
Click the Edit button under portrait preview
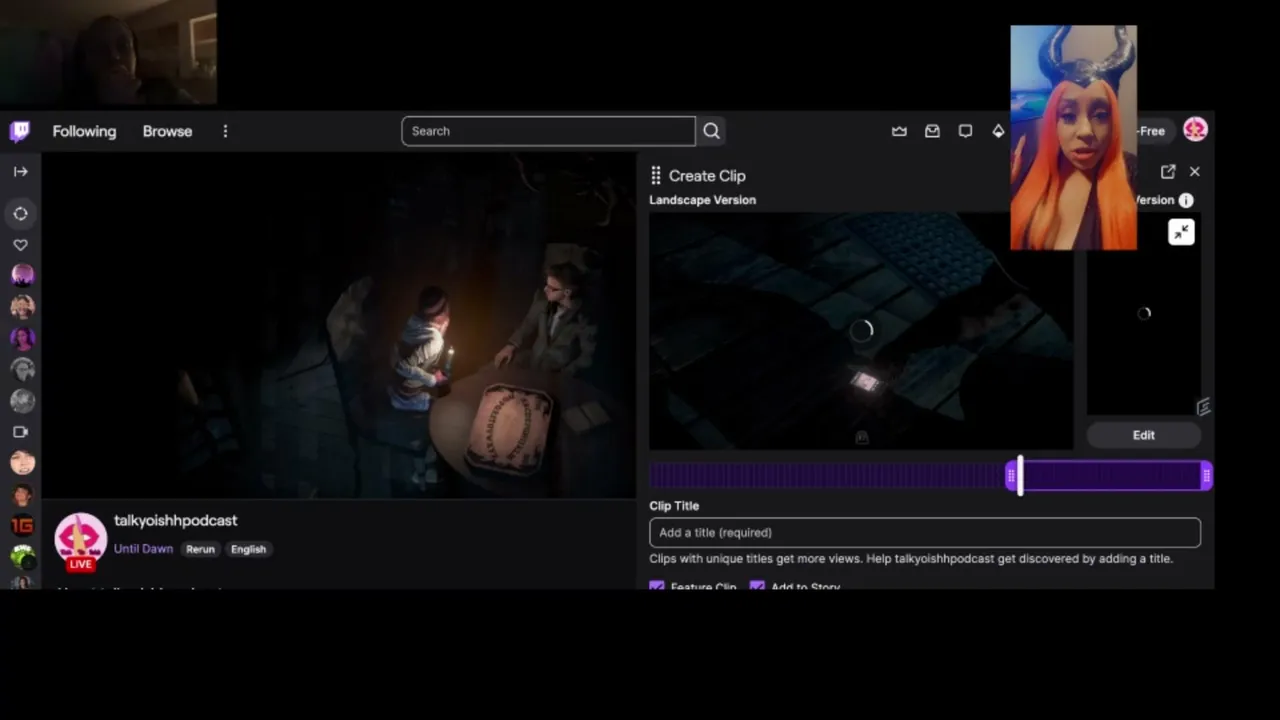[1144, 435]
